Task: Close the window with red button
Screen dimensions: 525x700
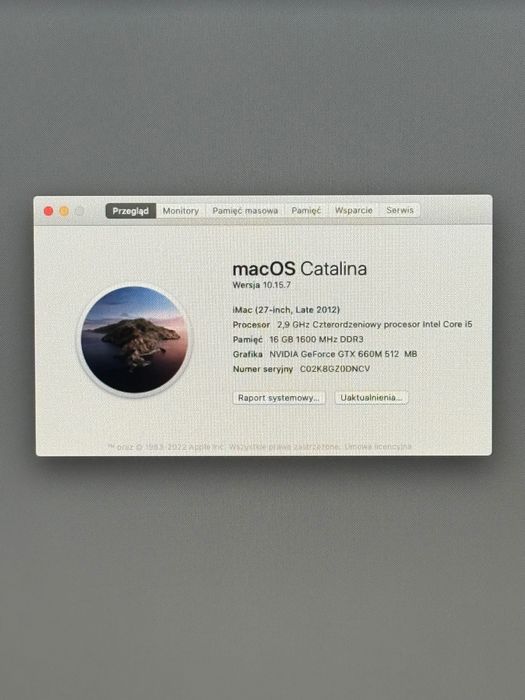Action: point(49,211)
